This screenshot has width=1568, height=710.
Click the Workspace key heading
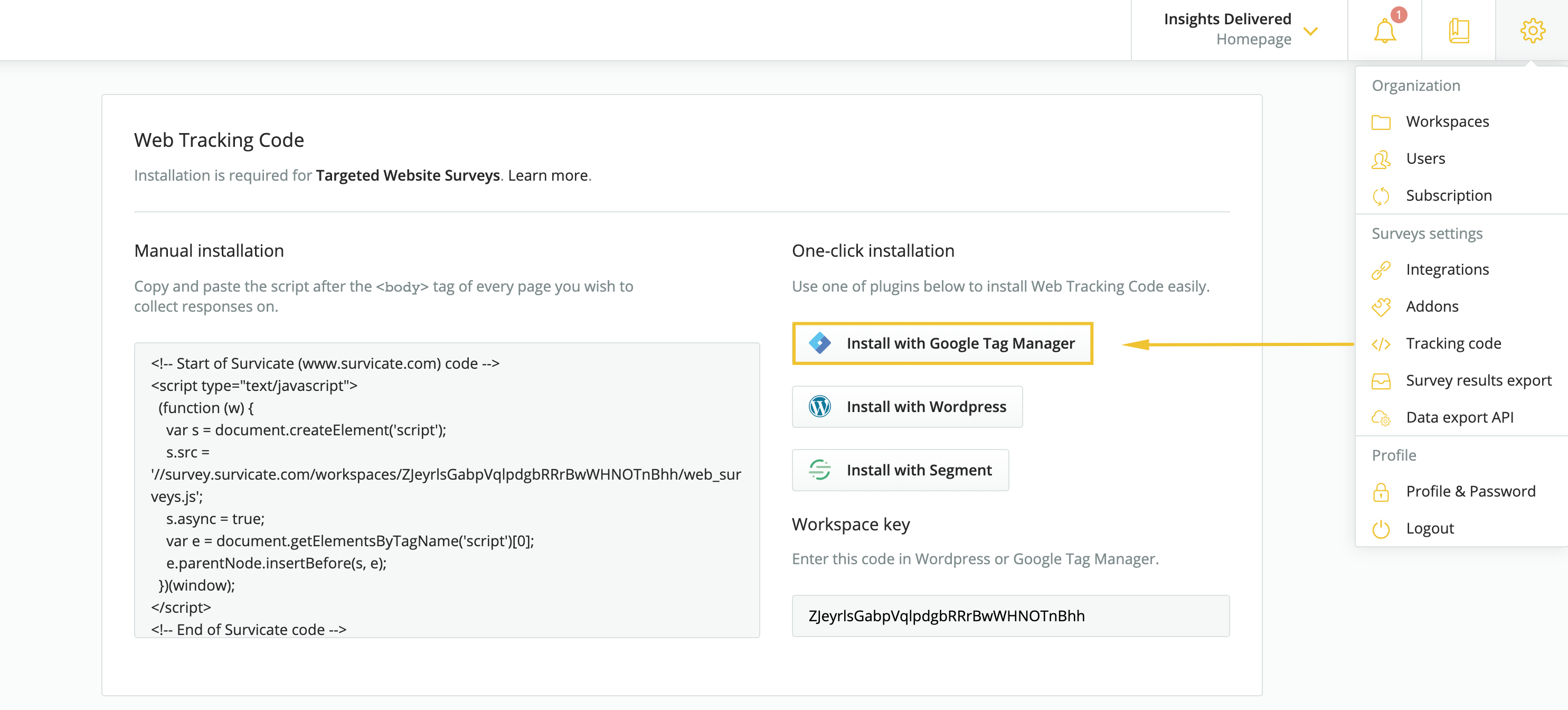(851, 524)
